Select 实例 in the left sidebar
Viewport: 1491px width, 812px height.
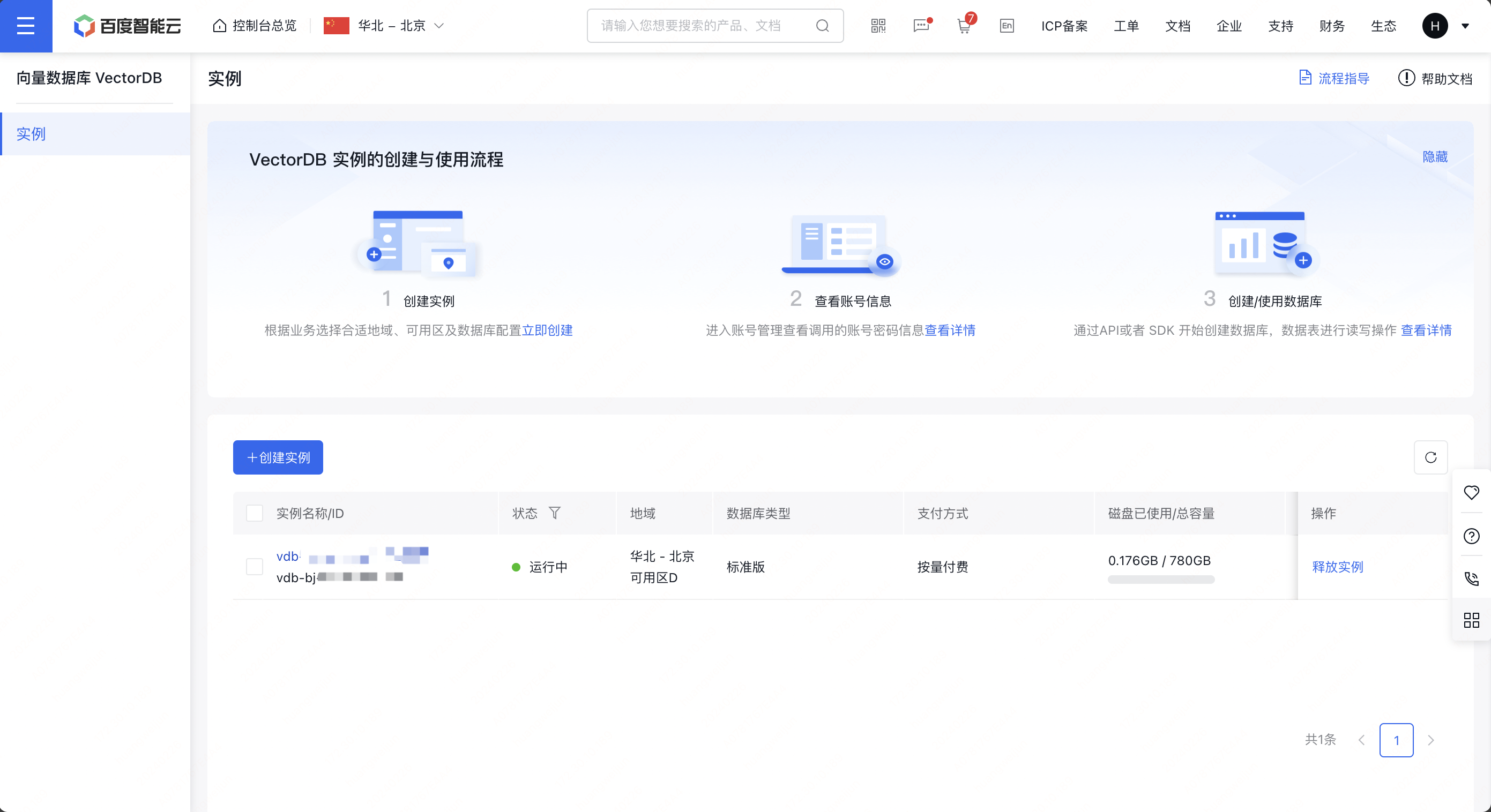pos(95,133)
